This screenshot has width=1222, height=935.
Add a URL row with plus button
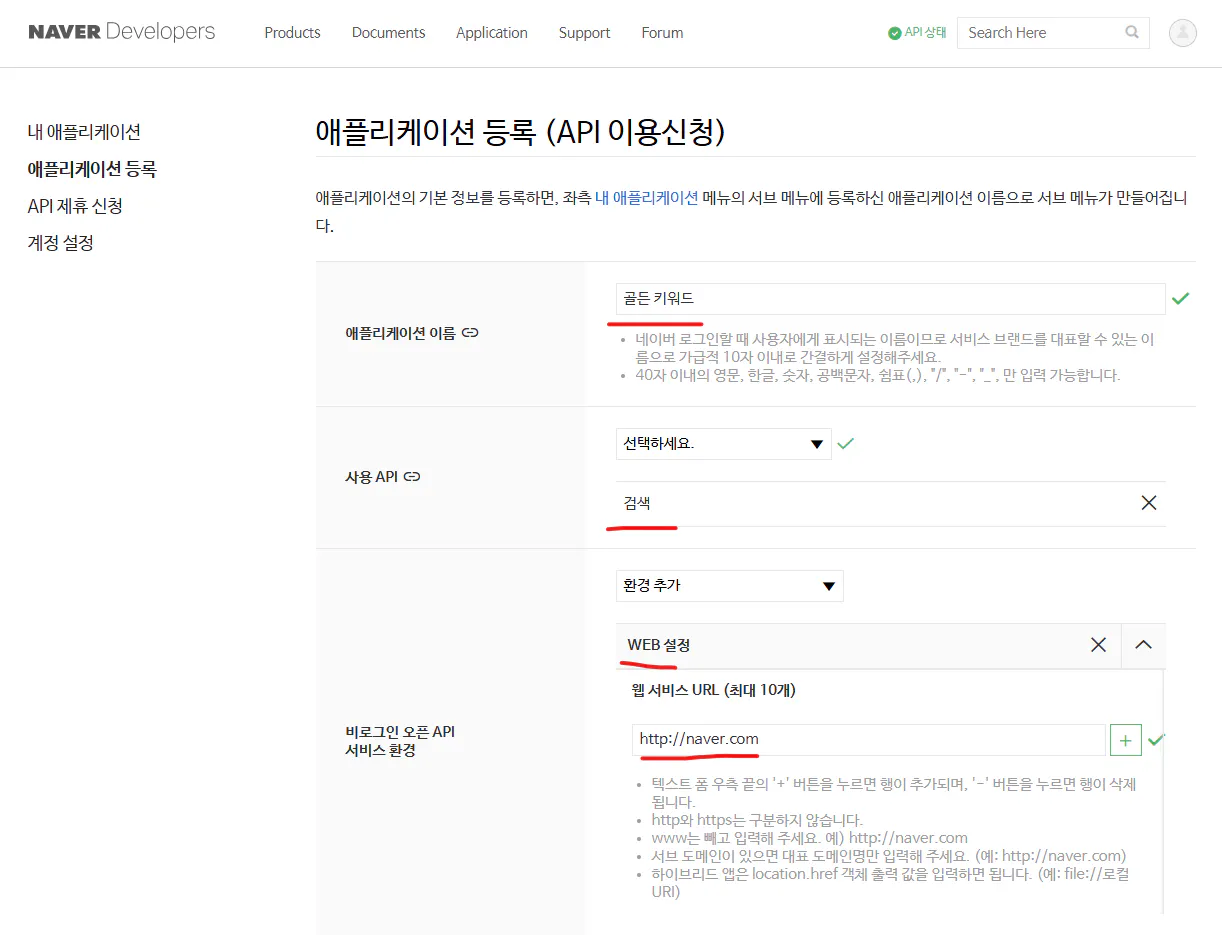1125,740
